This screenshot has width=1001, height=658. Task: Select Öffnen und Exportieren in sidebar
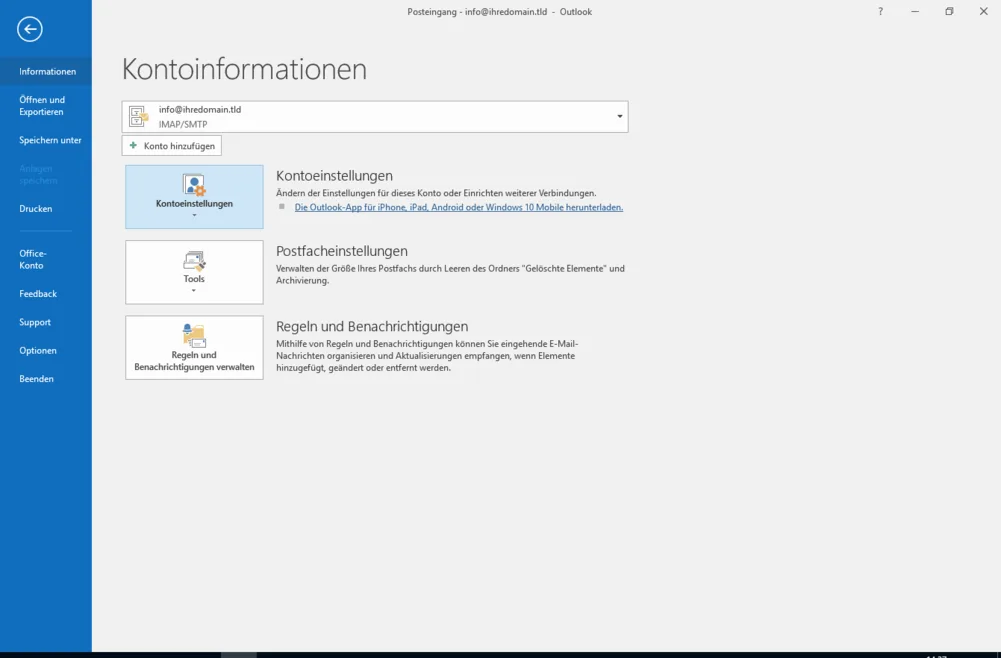point(42,106)
